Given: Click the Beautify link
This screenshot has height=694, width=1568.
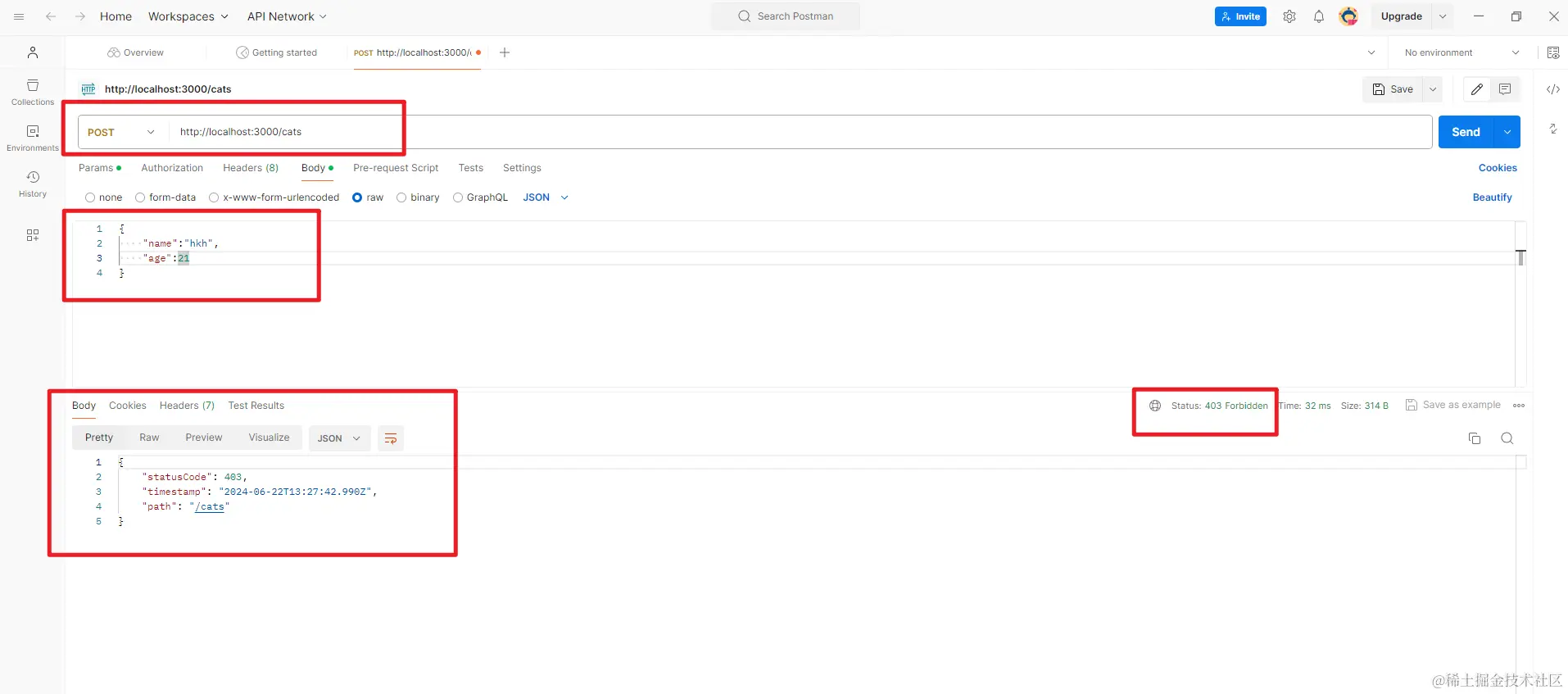Looking at the screenshot, I should point(1493,197).
